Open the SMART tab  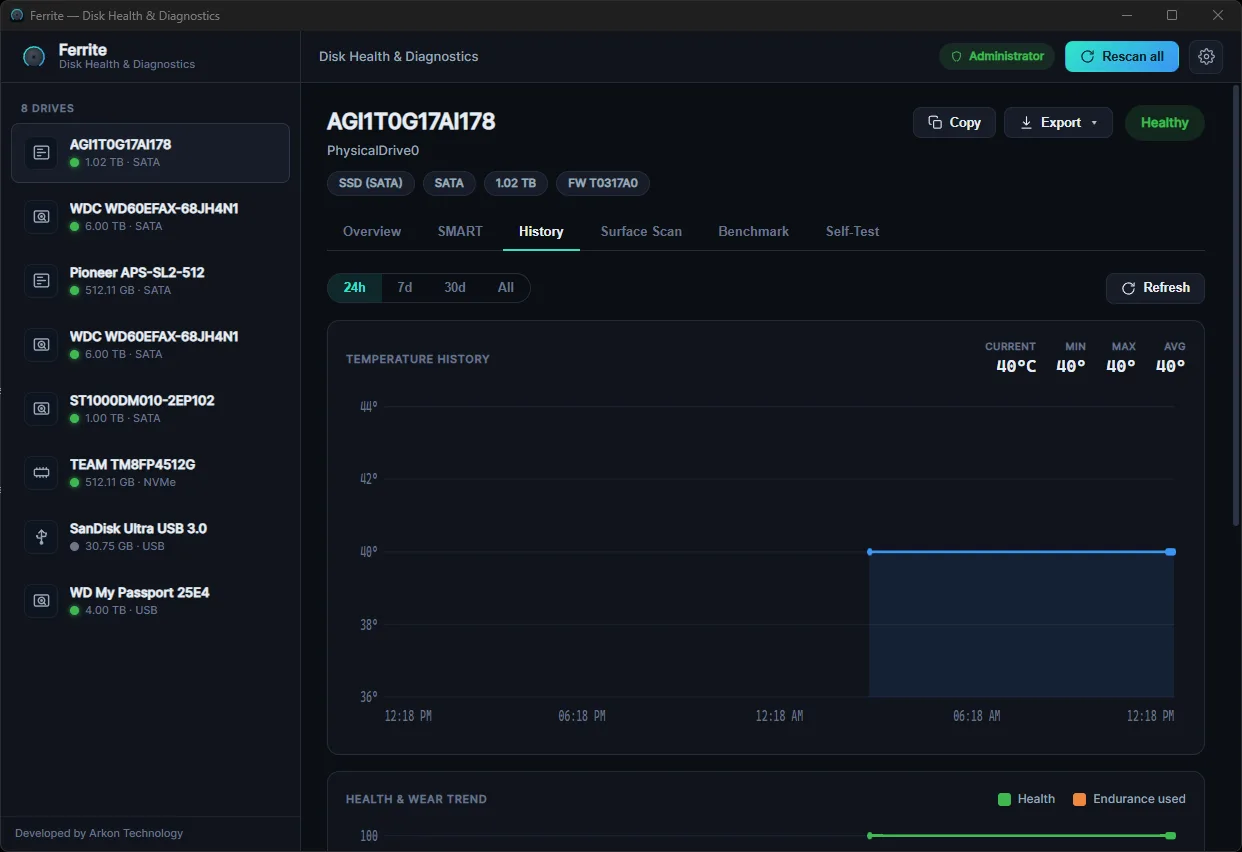[460, 231]
